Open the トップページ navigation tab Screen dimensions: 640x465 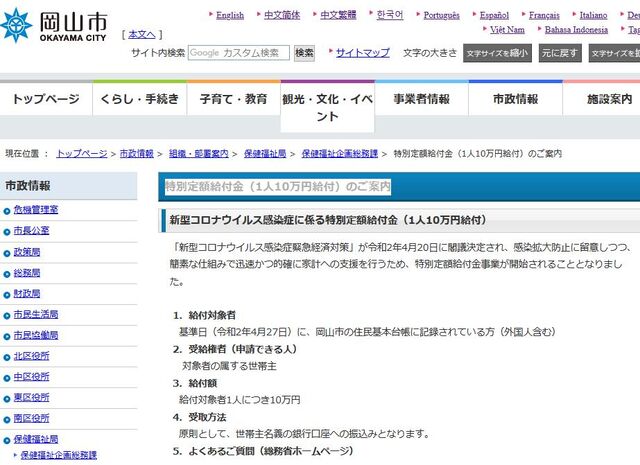coord(46,99)
